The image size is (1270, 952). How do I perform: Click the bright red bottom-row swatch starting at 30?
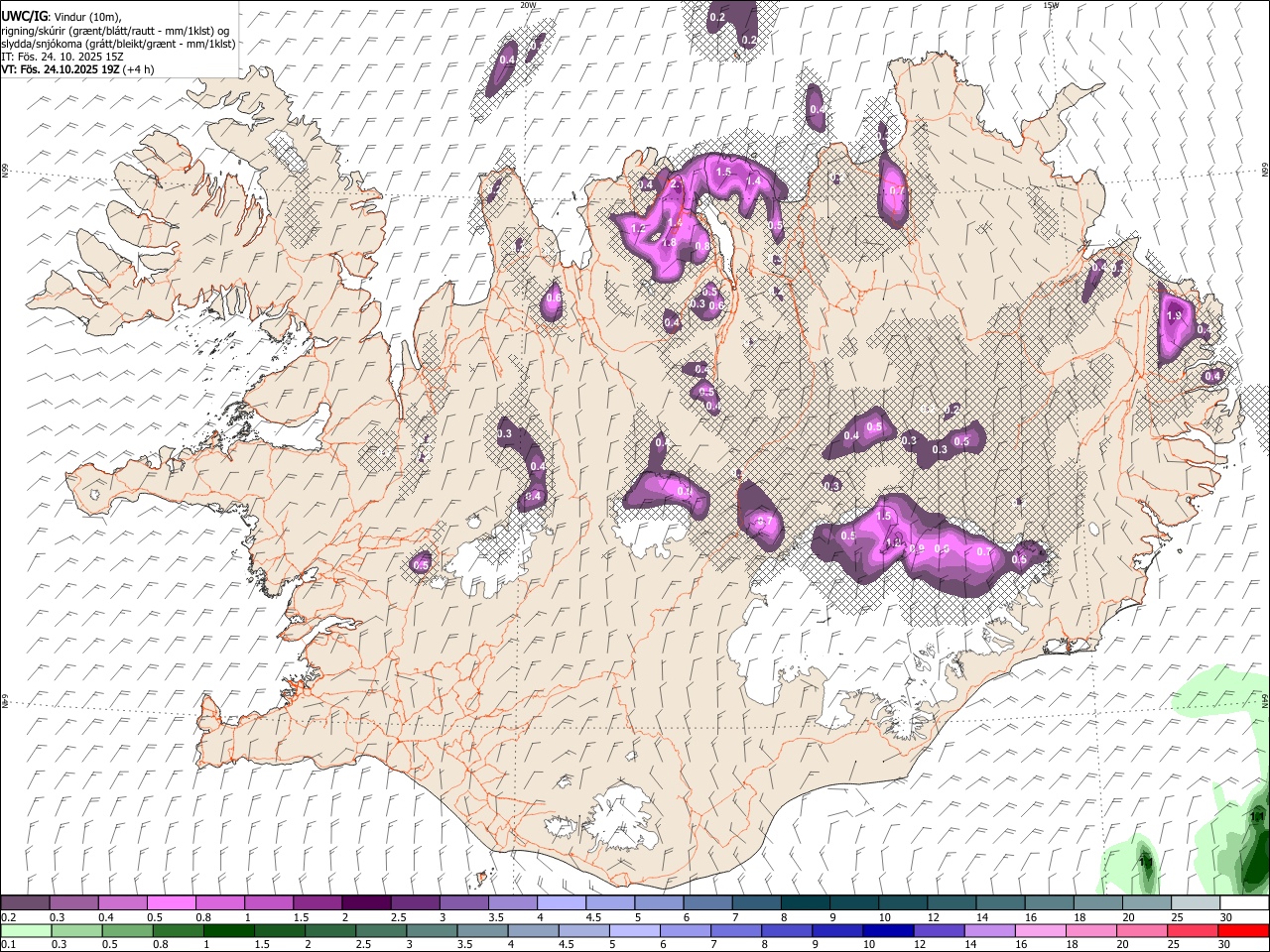point(1244,931)
